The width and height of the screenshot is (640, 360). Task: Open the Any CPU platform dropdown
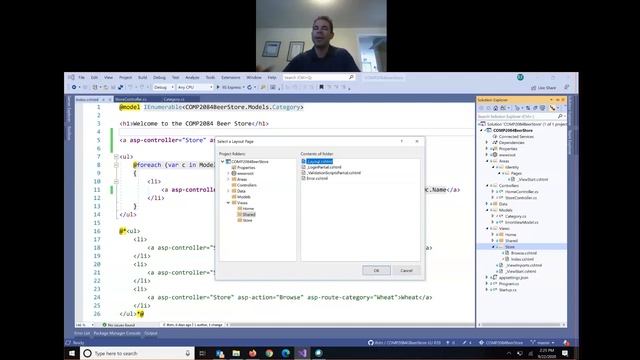(x=195, y=87)
